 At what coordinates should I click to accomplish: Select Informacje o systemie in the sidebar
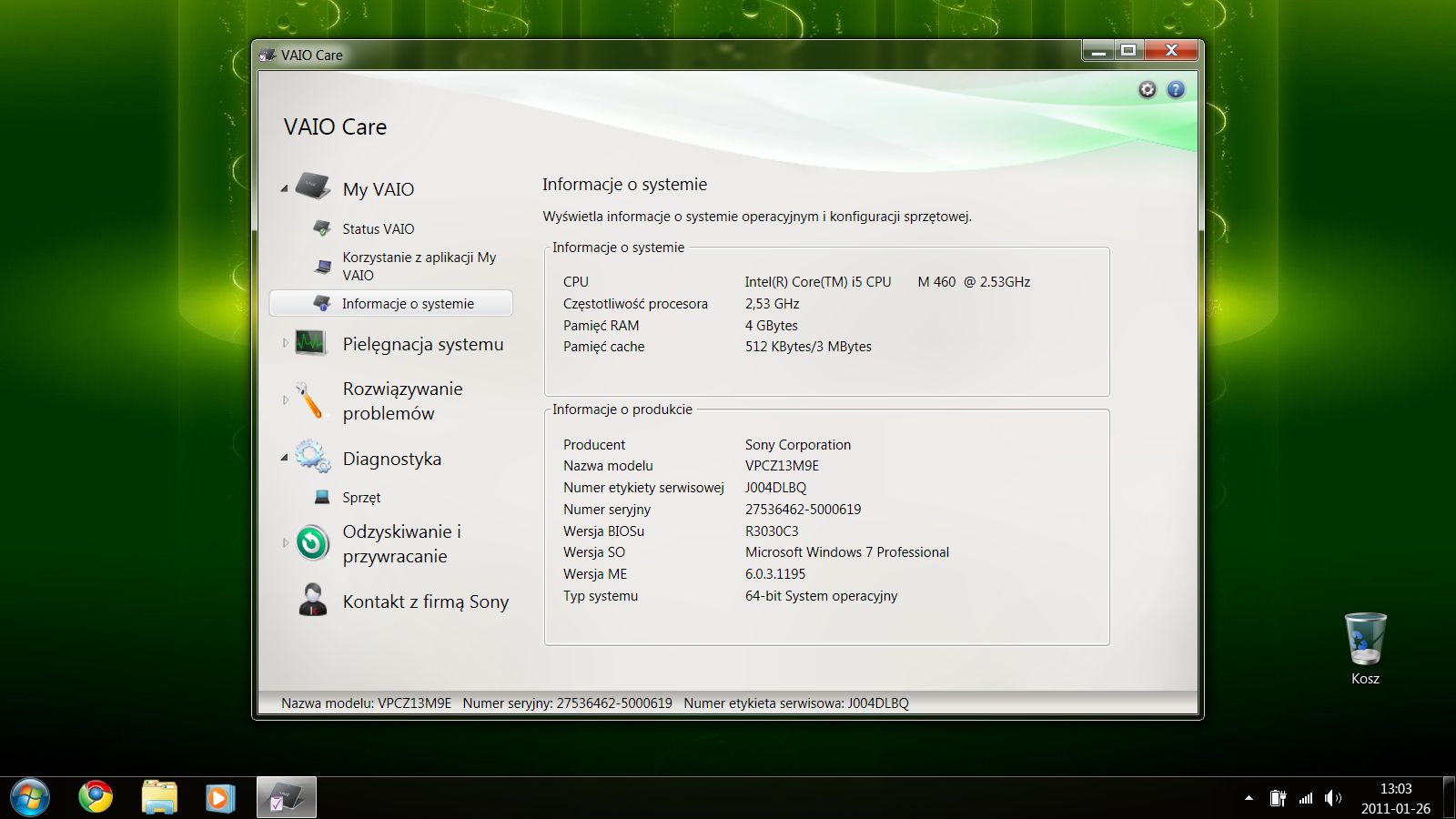coord(391,303)
